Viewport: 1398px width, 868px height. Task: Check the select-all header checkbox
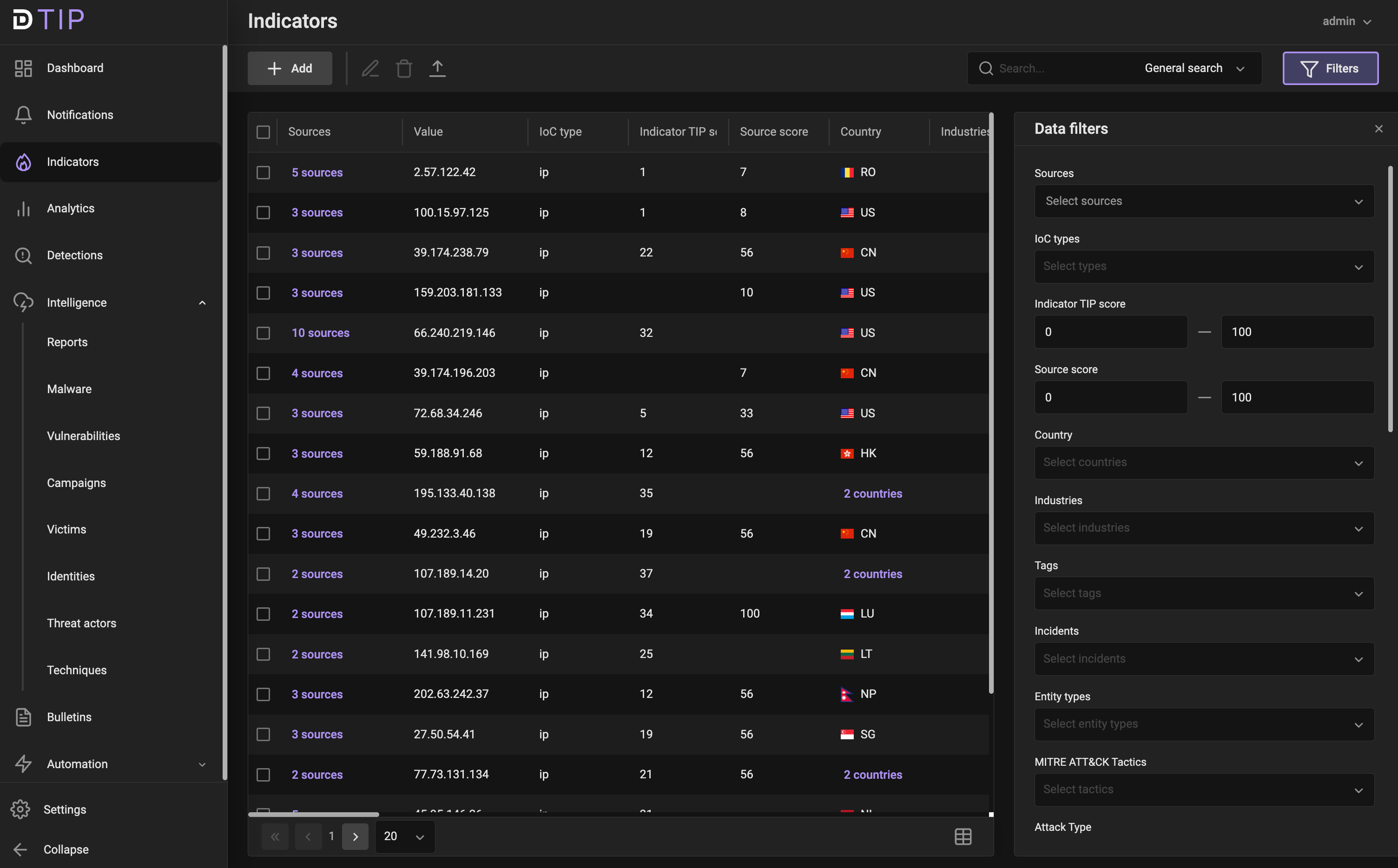263,132
